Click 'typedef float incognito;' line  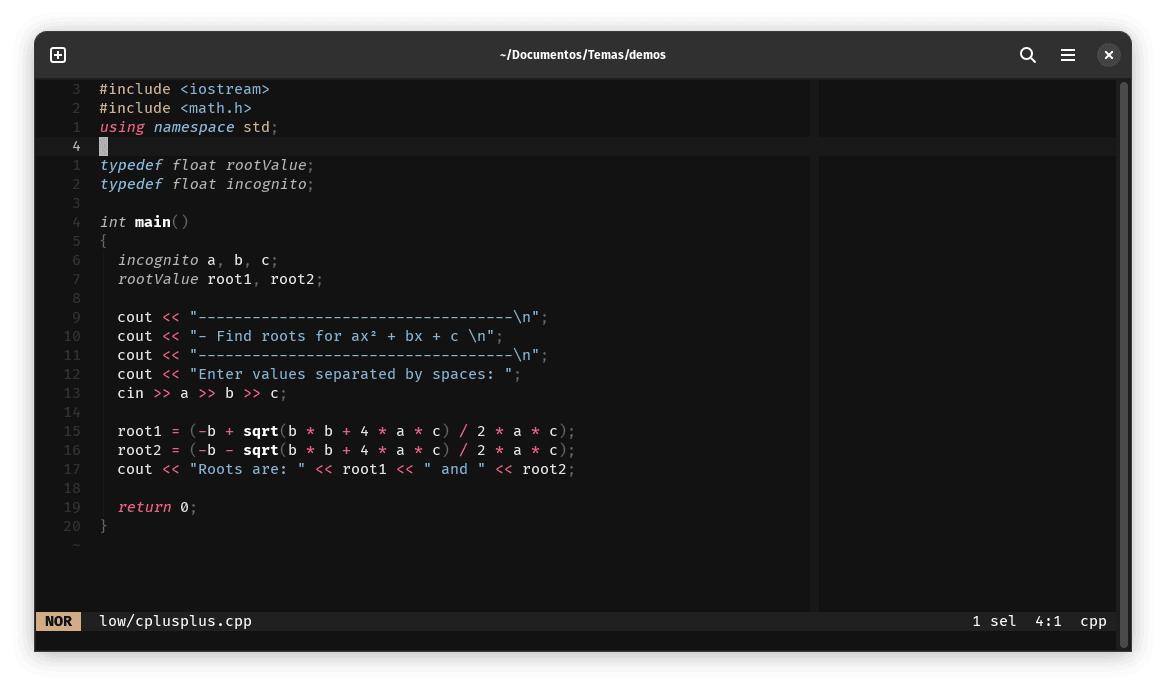207,184
